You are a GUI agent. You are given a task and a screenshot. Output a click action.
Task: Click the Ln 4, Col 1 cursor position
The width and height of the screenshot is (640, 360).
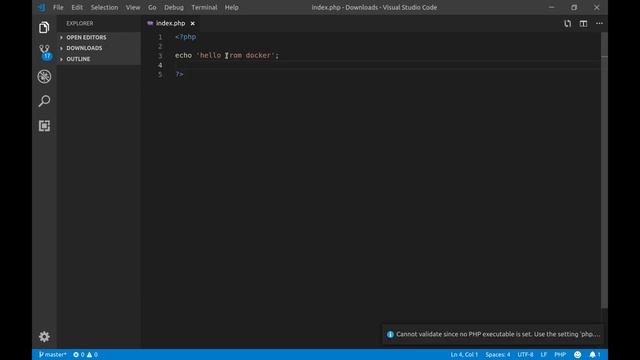464,354
